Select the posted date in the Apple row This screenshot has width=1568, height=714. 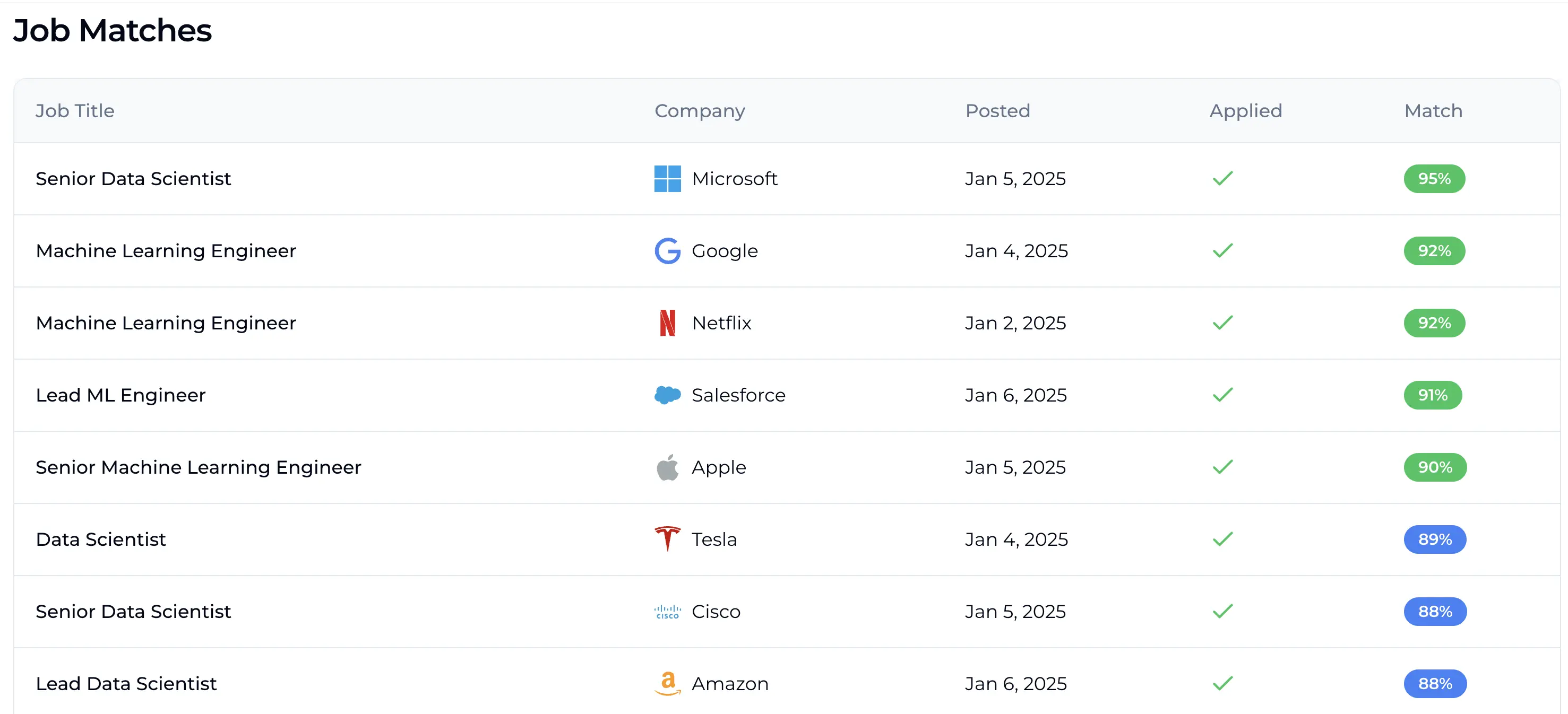(x=1015, y=467)
